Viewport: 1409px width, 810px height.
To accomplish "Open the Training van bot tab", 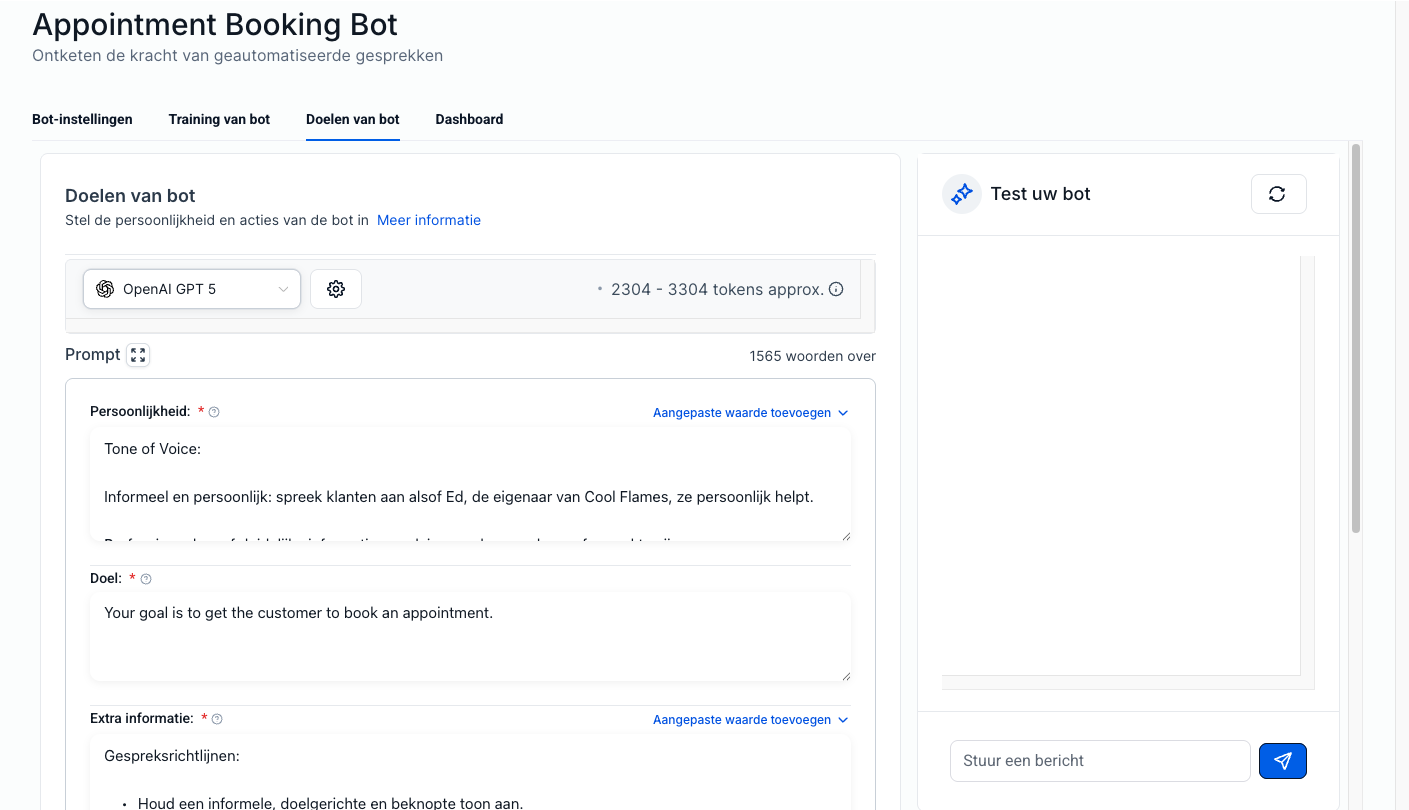I will coord(219,119).
